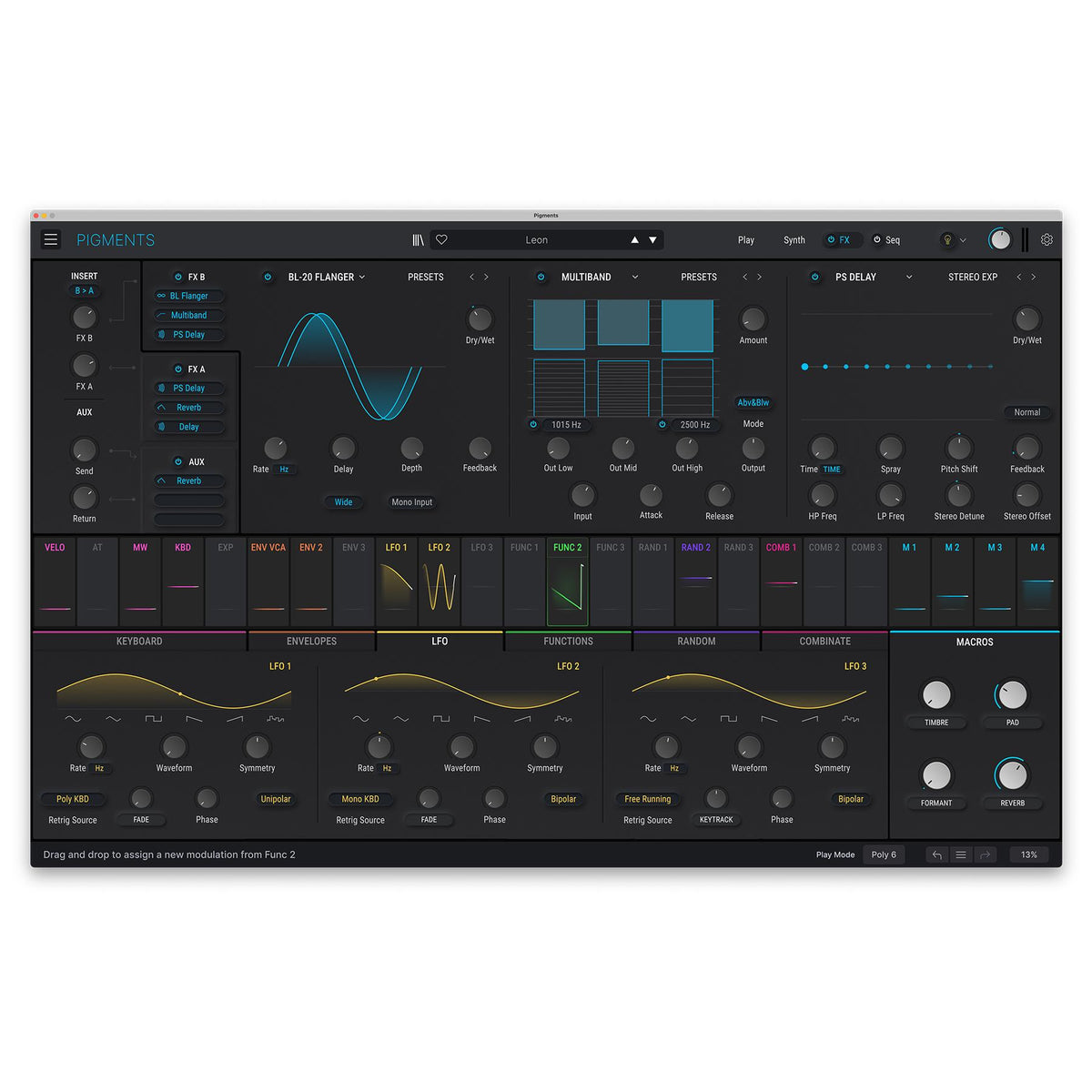Toggle the FX A bus power
Screen dimensions: 1092x1092
click(x=178, y=369)
